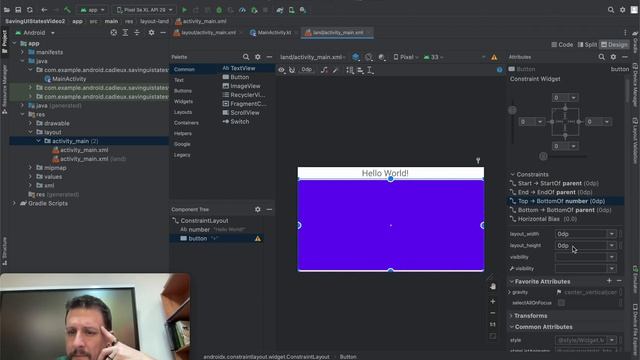The height and width of the screenshot is (360, 640).
Task: Click the res breadcrumb in the navigation bar
Action: [x=129, y=21]
